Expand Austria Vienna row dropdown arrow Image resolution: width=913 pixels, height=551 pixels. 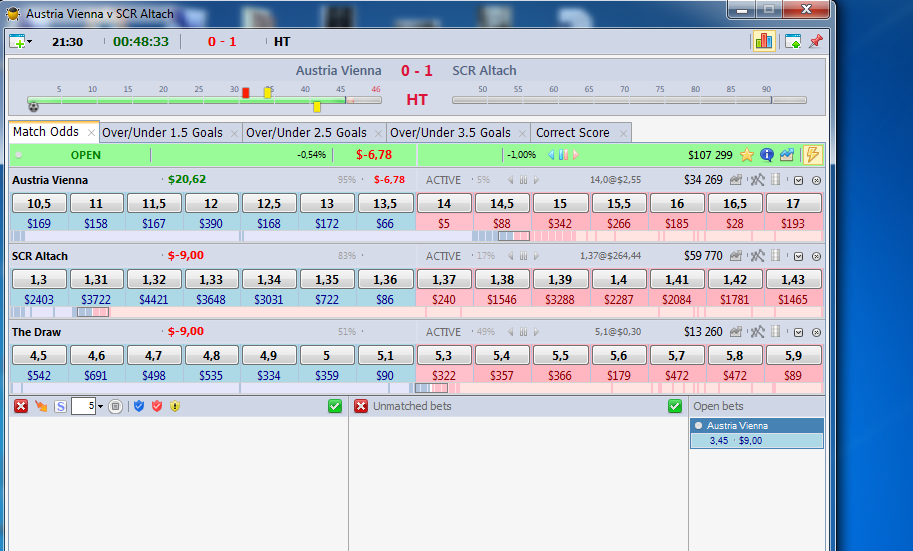(798, 181)
